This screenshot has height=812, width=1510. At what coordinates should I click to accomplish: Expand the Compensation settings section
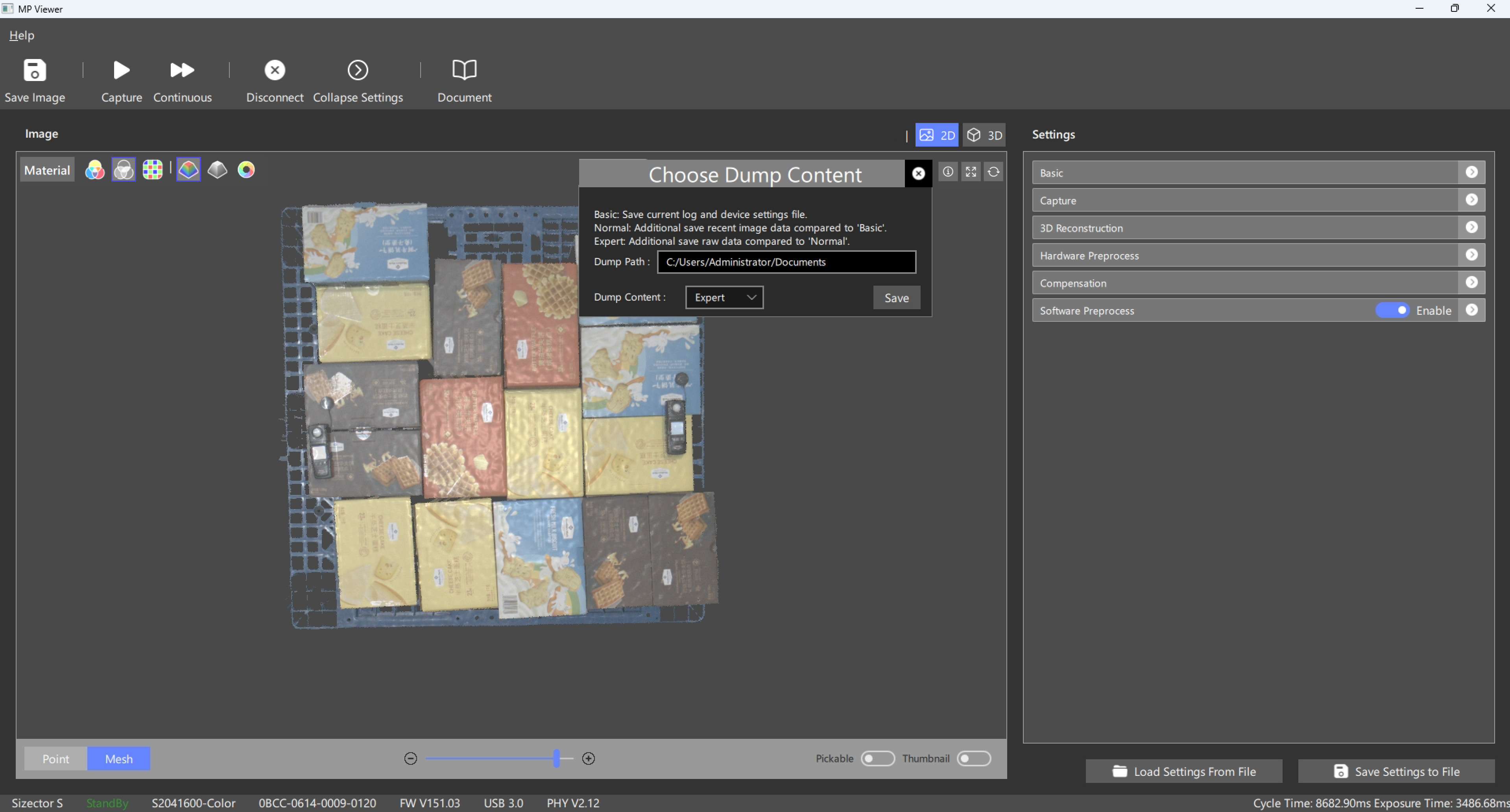1471,282
